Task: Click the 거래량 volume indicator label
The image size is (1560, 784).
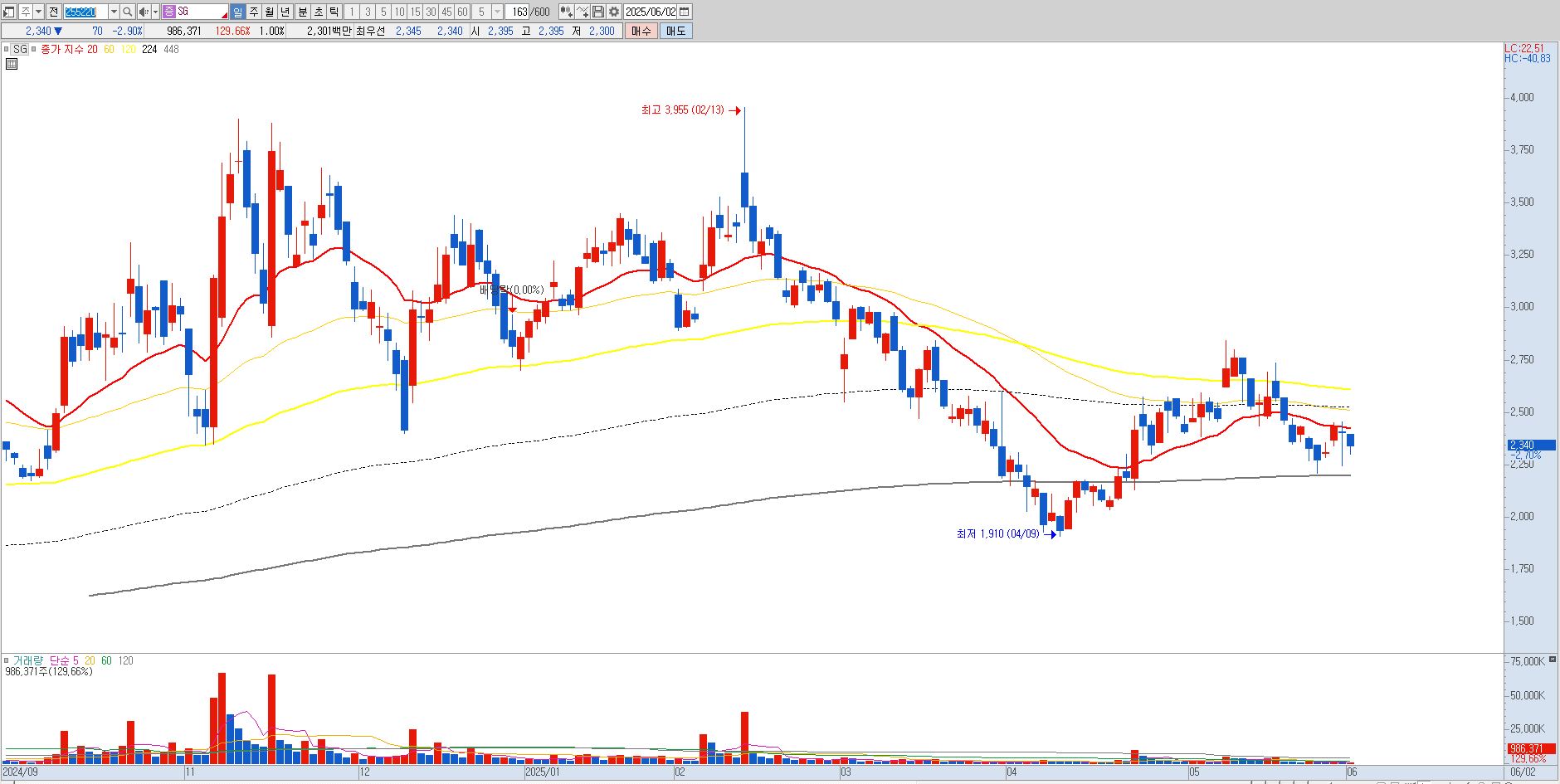Action: [27, 660]
